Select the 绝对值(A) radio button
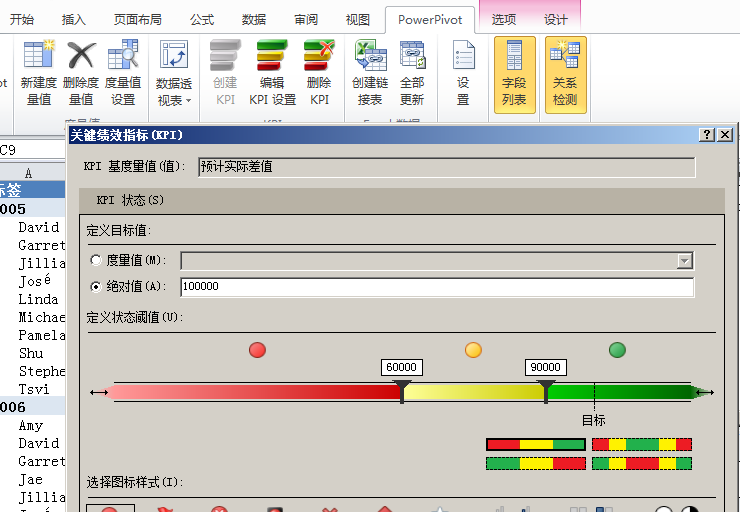 click(x=96, y=286)
